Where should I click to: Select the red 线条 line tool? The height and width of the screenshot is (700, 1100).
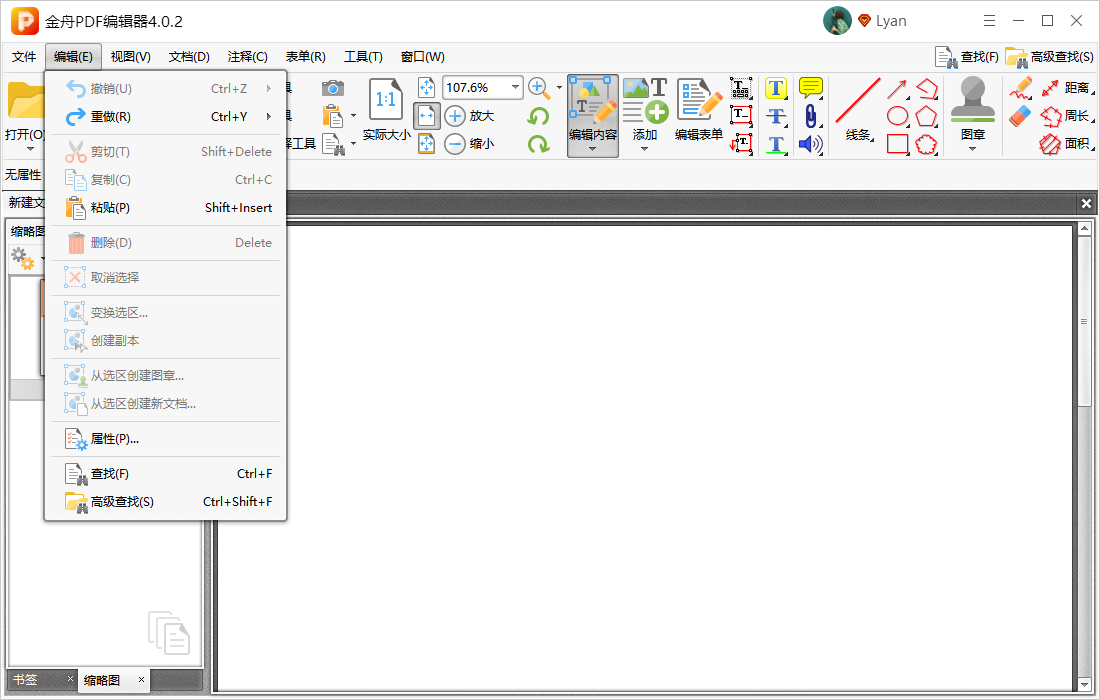coord(858,109)
